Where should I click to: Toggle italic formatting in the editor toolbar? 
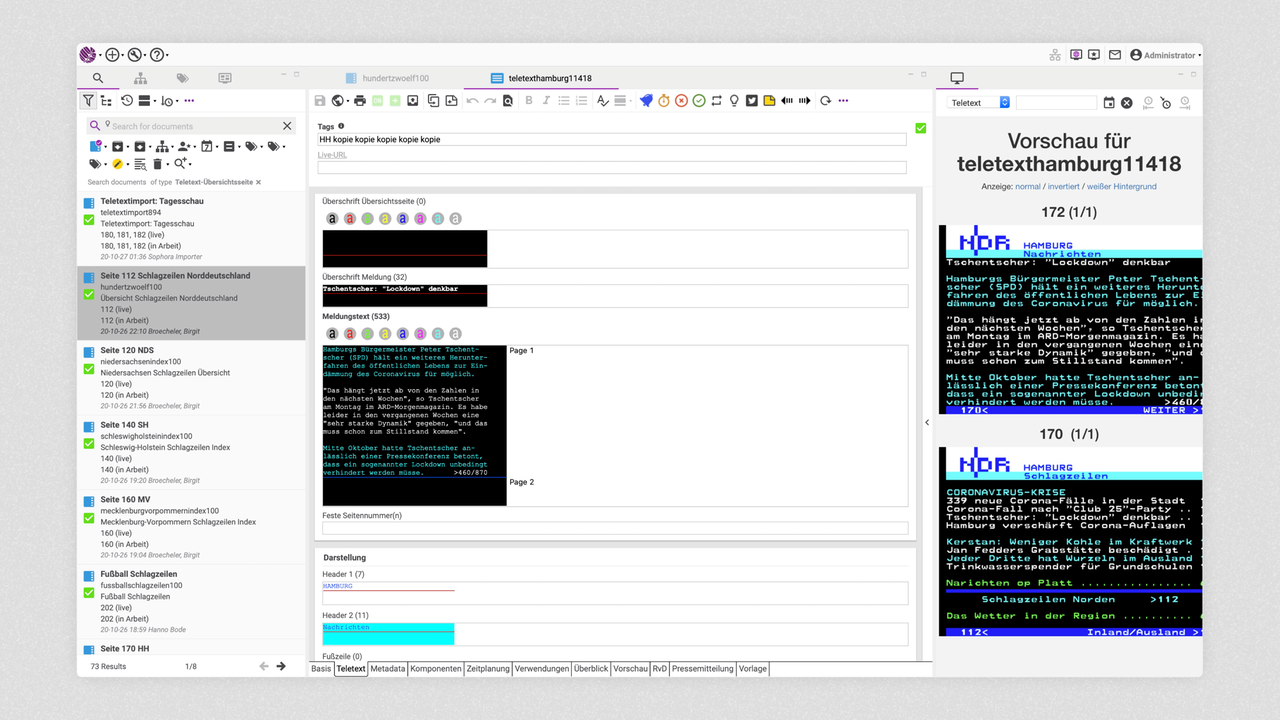click(545, 100)
